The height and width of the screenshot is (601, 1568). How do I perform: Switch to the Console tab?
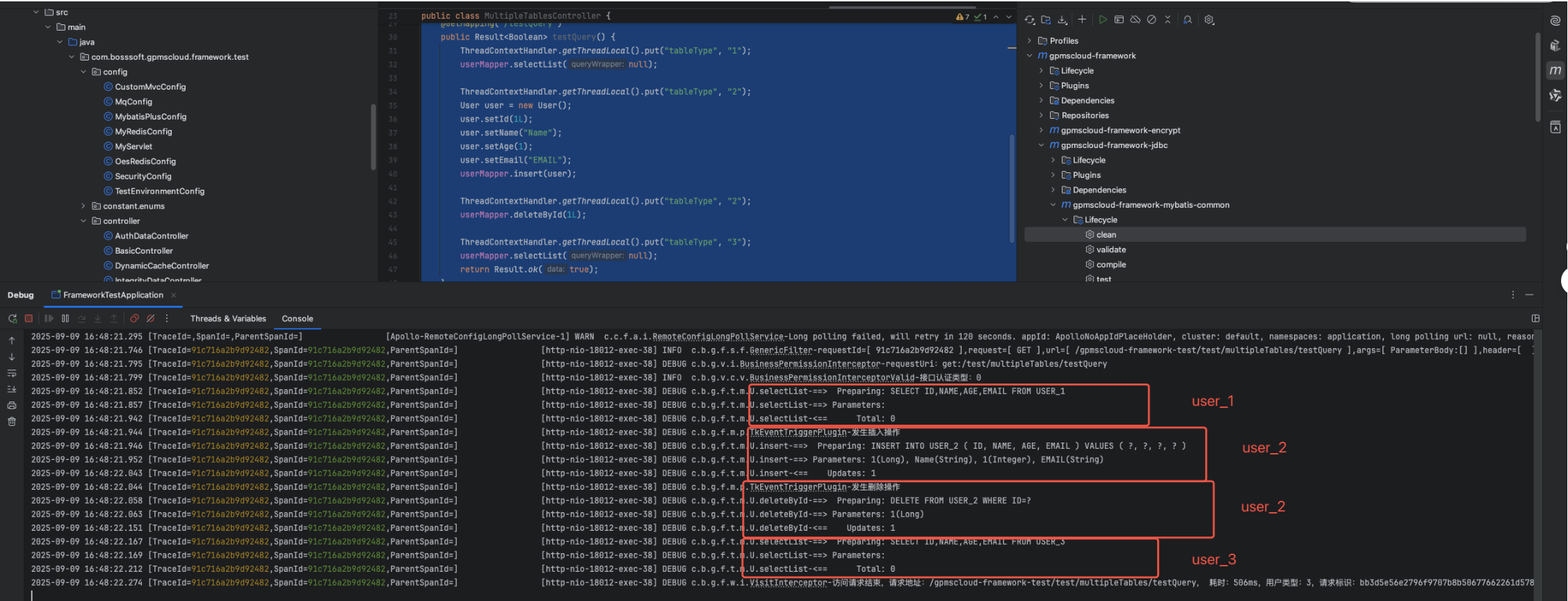click(x=298, y=318)
